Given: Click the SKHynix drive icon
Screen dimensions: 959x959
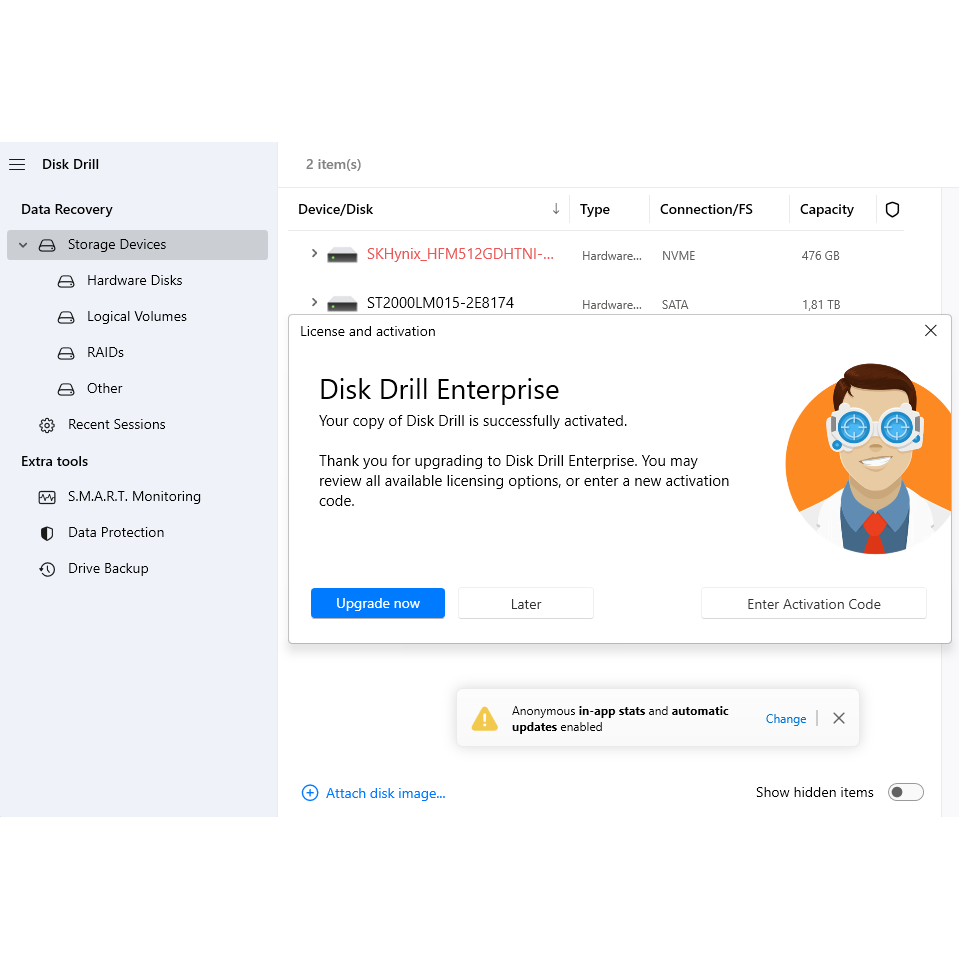Looking at the screenshot, I should click(342, 256).
